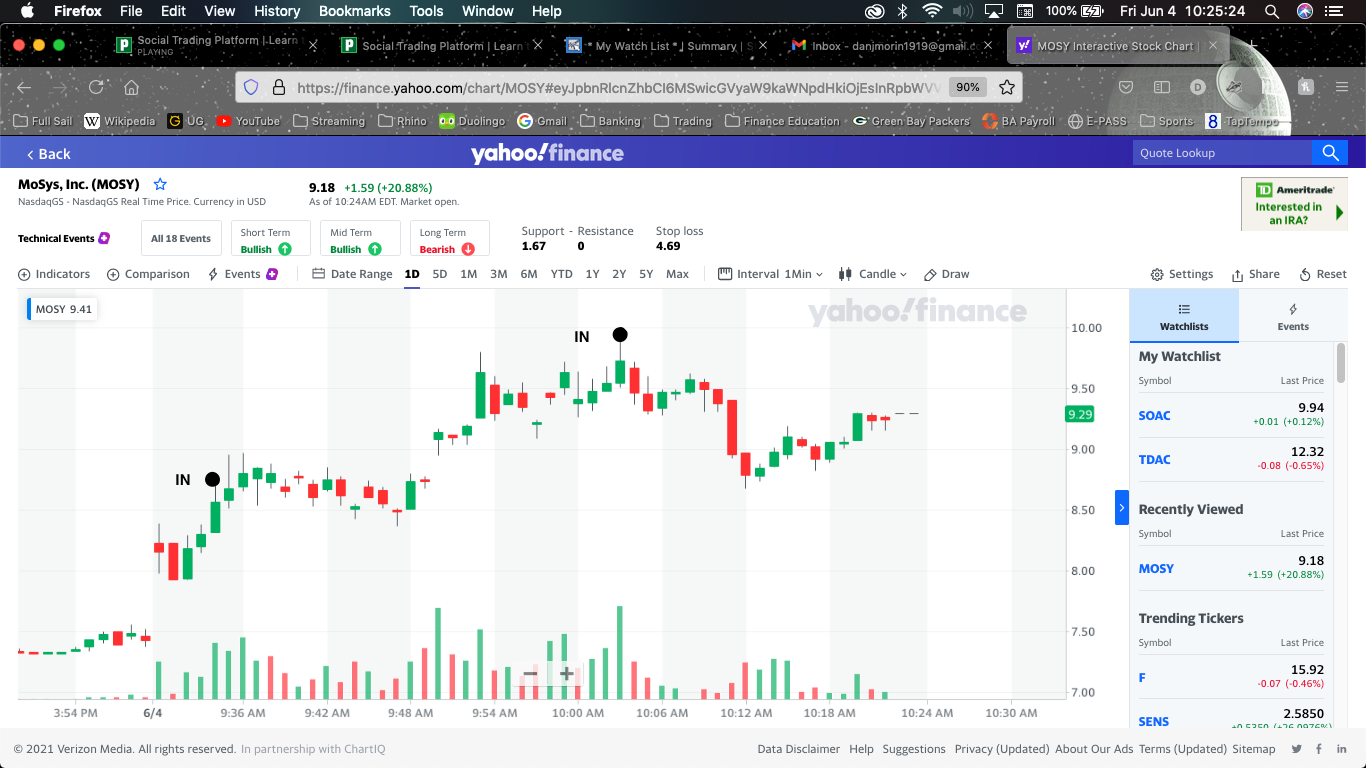Click the Yahoo Finance search magnifier button
1366x768 pixels.
pos(1330,153)
